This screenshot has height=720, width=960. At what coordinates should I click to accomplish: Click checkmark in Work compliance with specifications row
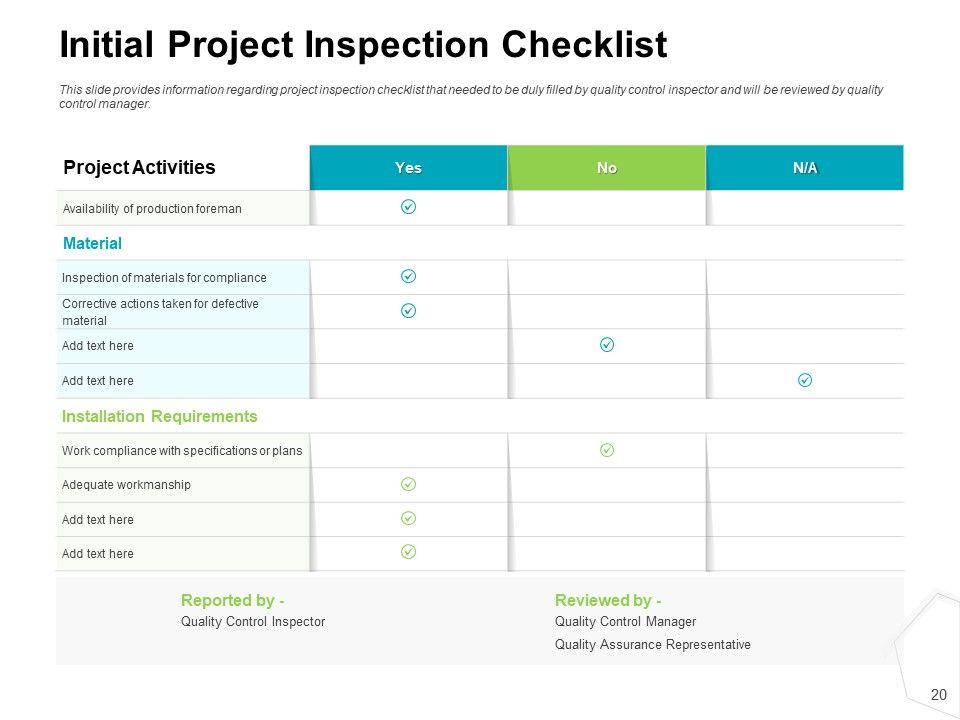pyautogui.click(x=607, y=450)
